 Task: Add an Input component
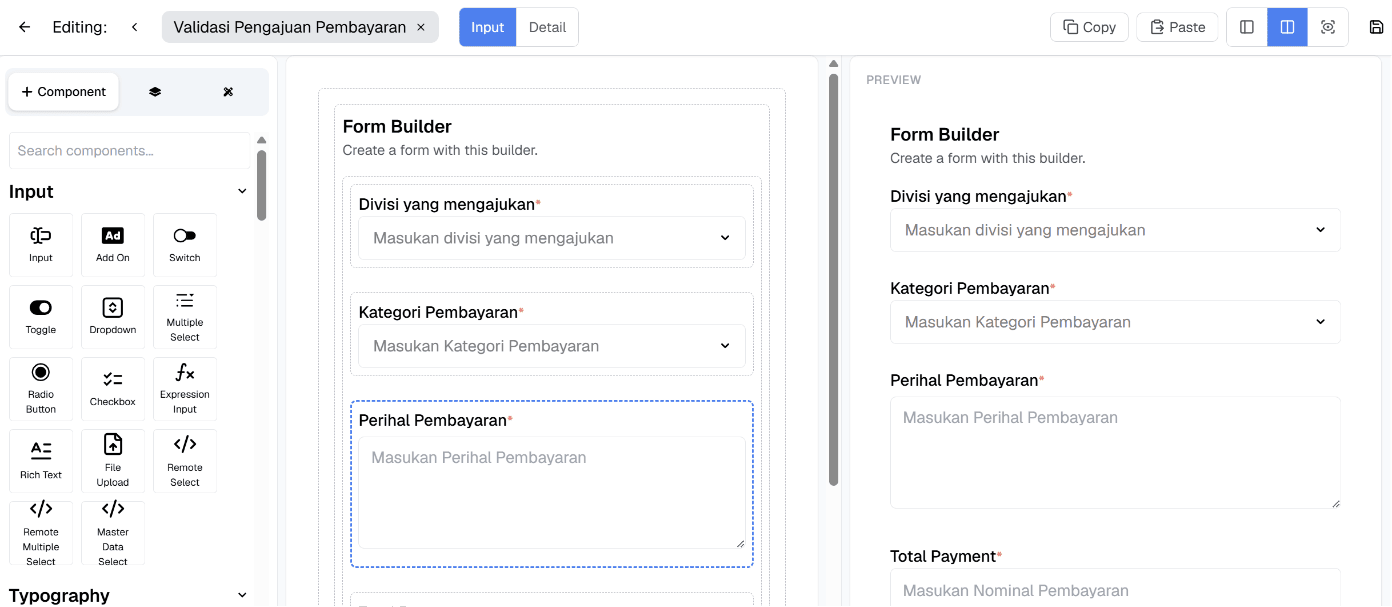point(41,245)
